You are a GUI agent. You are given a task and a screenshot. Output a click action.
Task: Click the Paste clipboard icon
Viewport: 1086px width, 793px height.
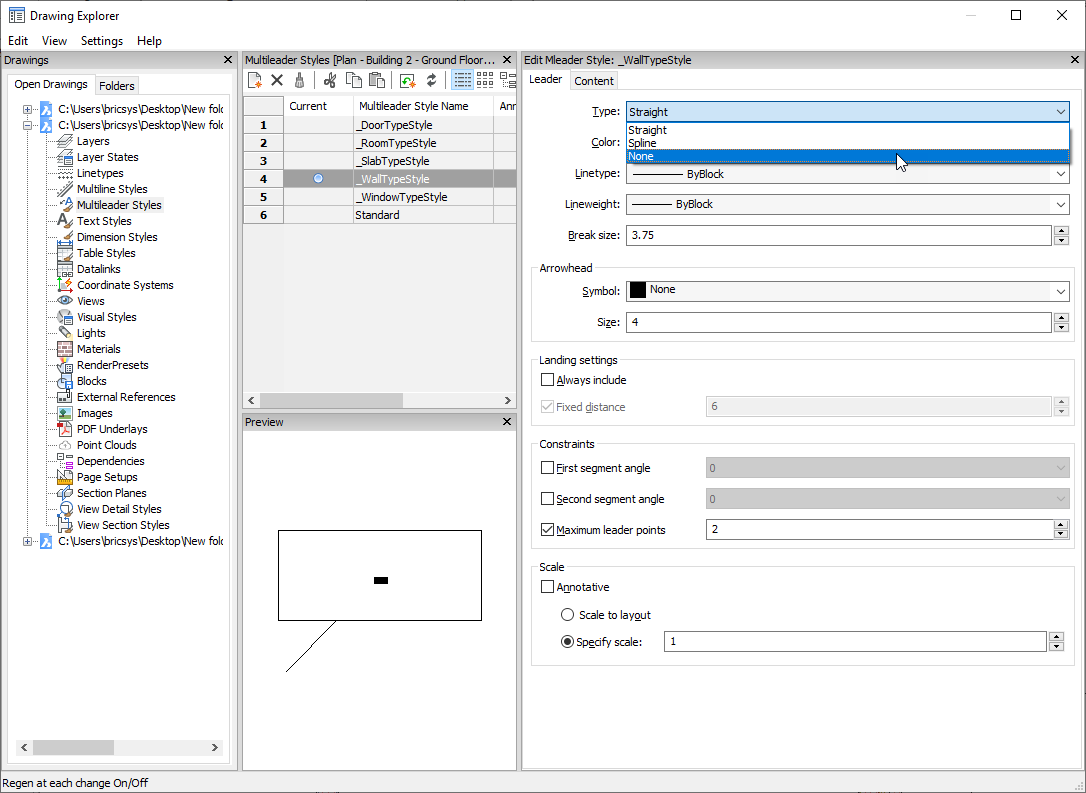click(x=376, y=80)
